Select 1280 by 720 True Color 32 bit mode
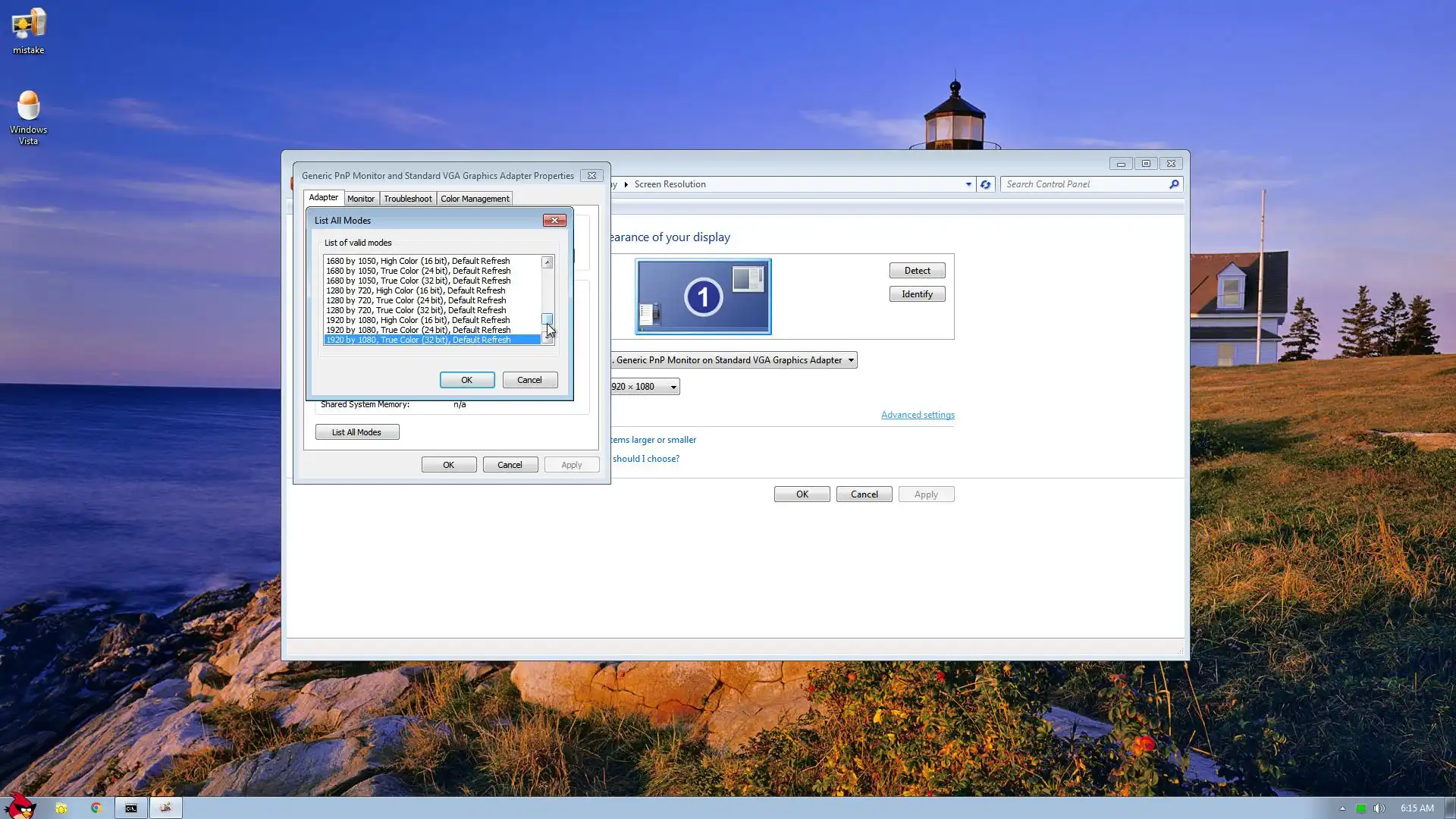The image size is (1456, 819). (416, 310)
